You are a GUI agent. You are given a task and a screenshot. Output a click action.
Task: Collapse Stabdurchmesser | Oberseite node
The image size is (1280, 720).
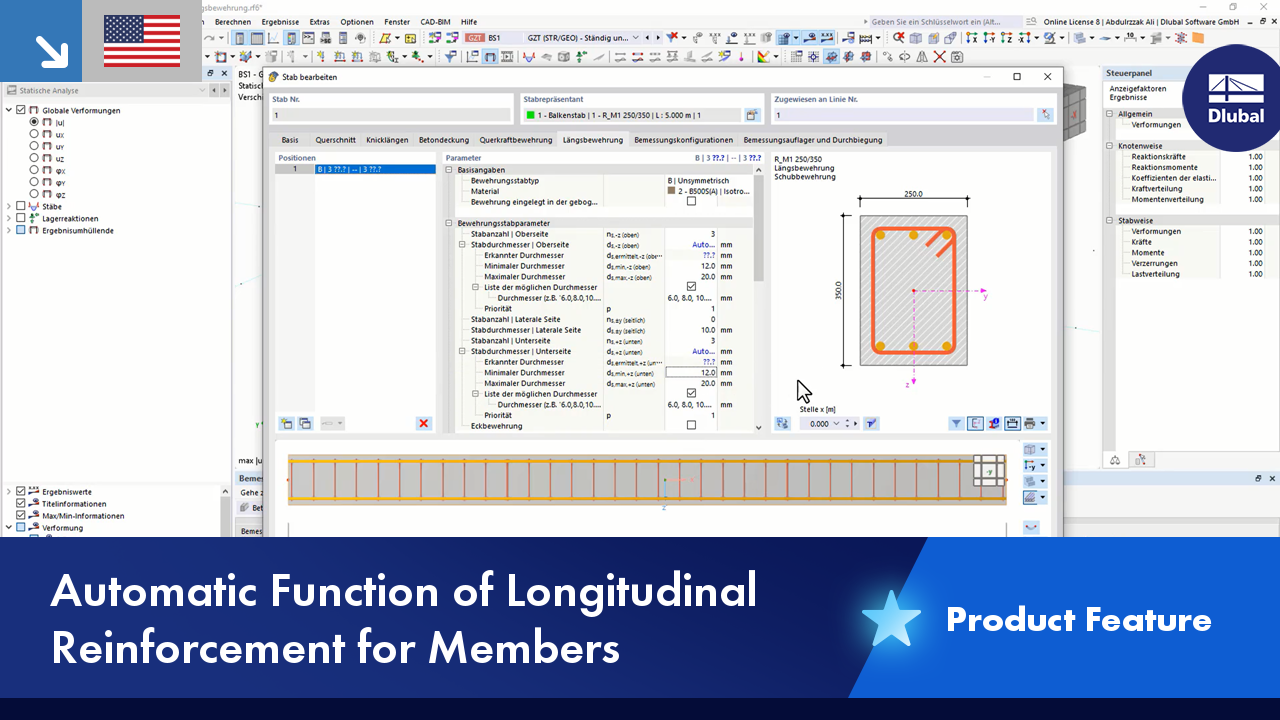[x=462, y=244]
